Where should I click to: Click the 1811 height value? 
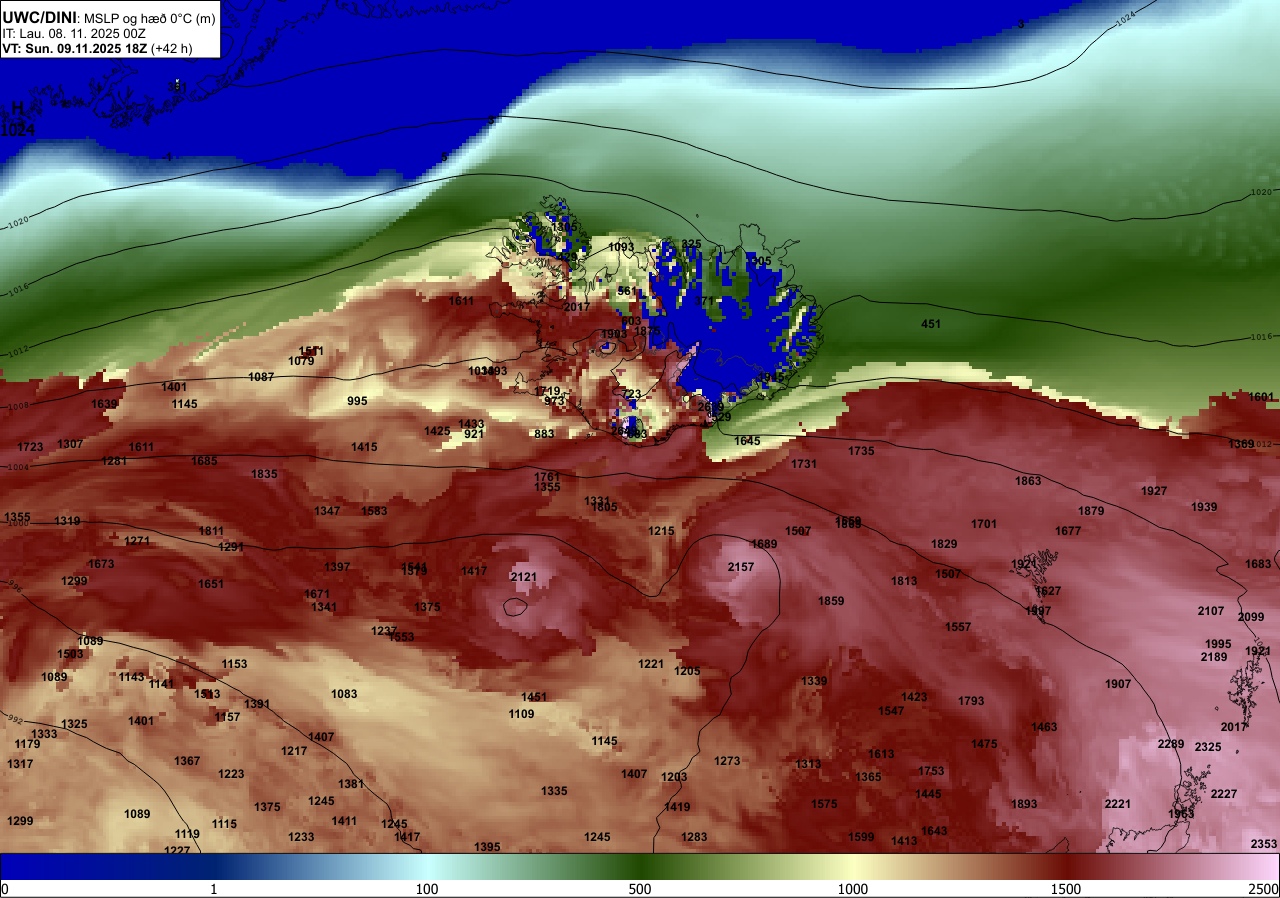point(211,531)
